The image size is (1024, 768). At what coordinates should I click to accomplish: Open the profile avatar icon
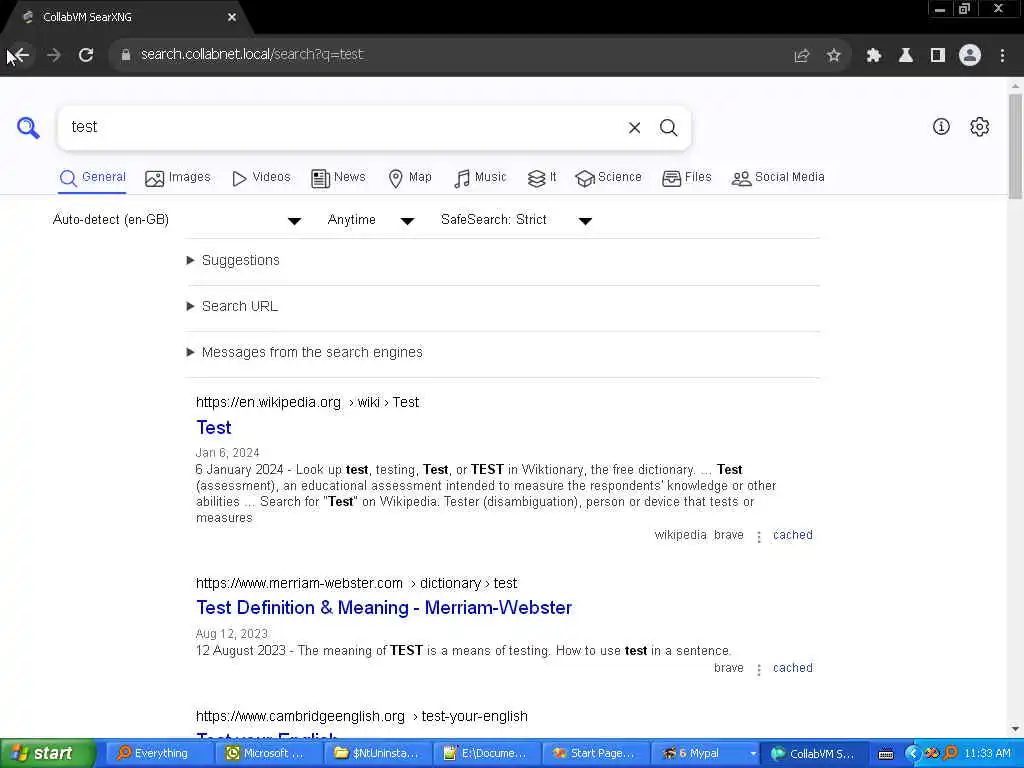(970, 56)
